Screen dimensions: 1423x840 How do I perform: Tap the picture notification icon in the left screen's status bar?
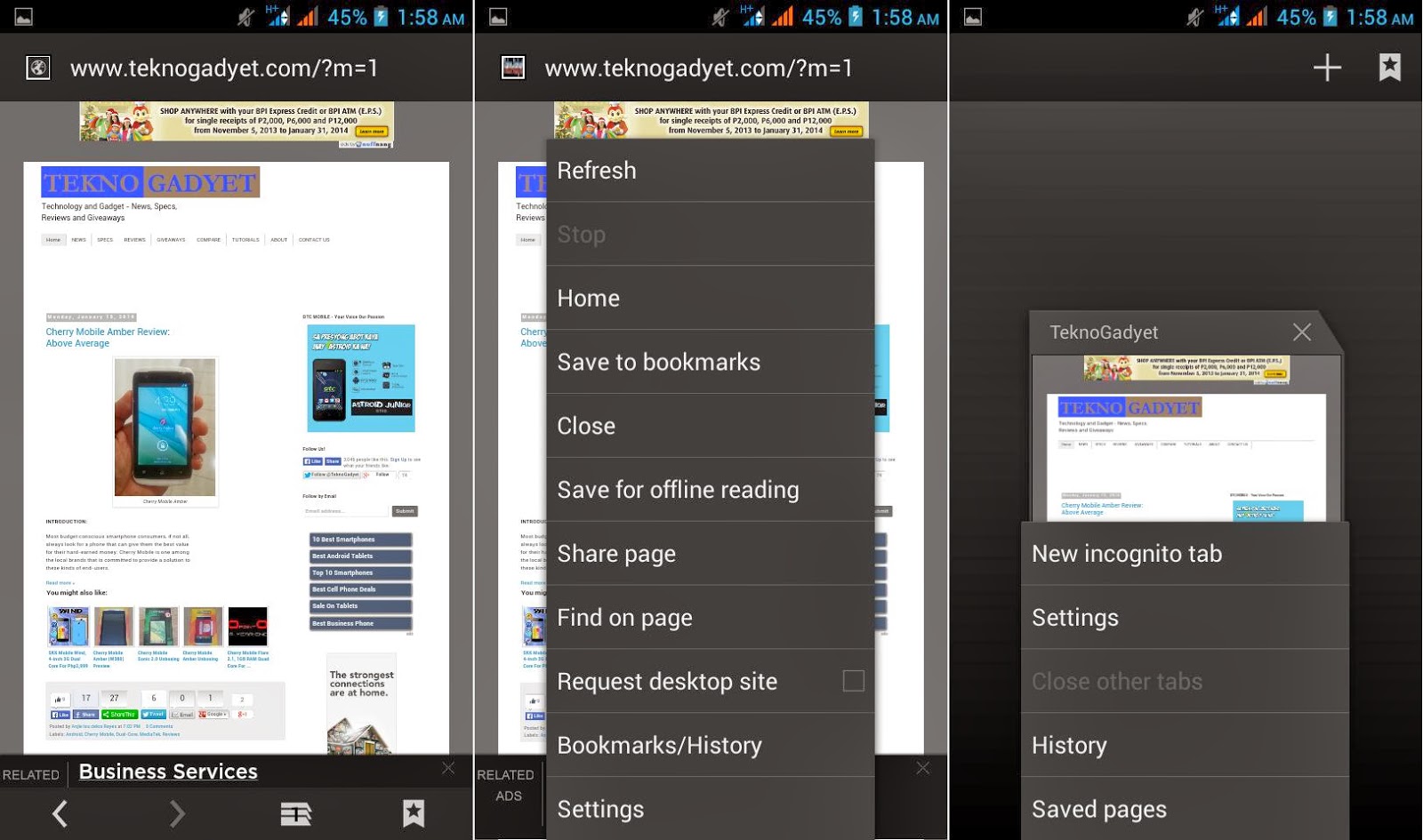pos(24,17)
